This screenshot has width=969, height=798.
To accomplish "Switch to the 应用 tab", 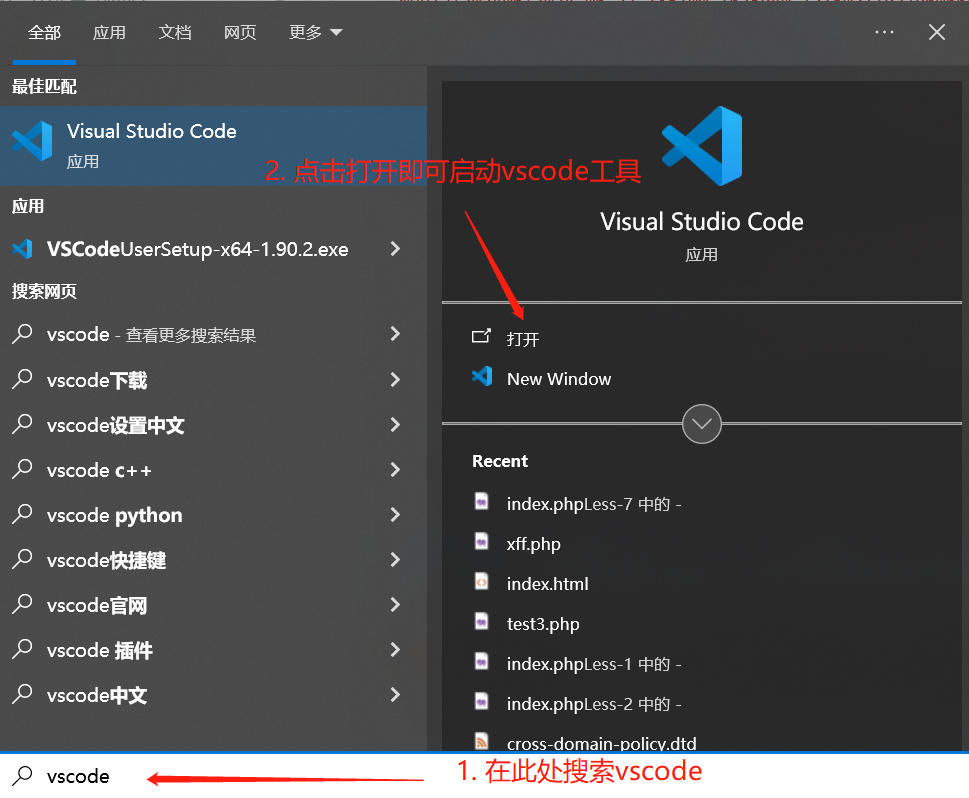I will point(109,32).
